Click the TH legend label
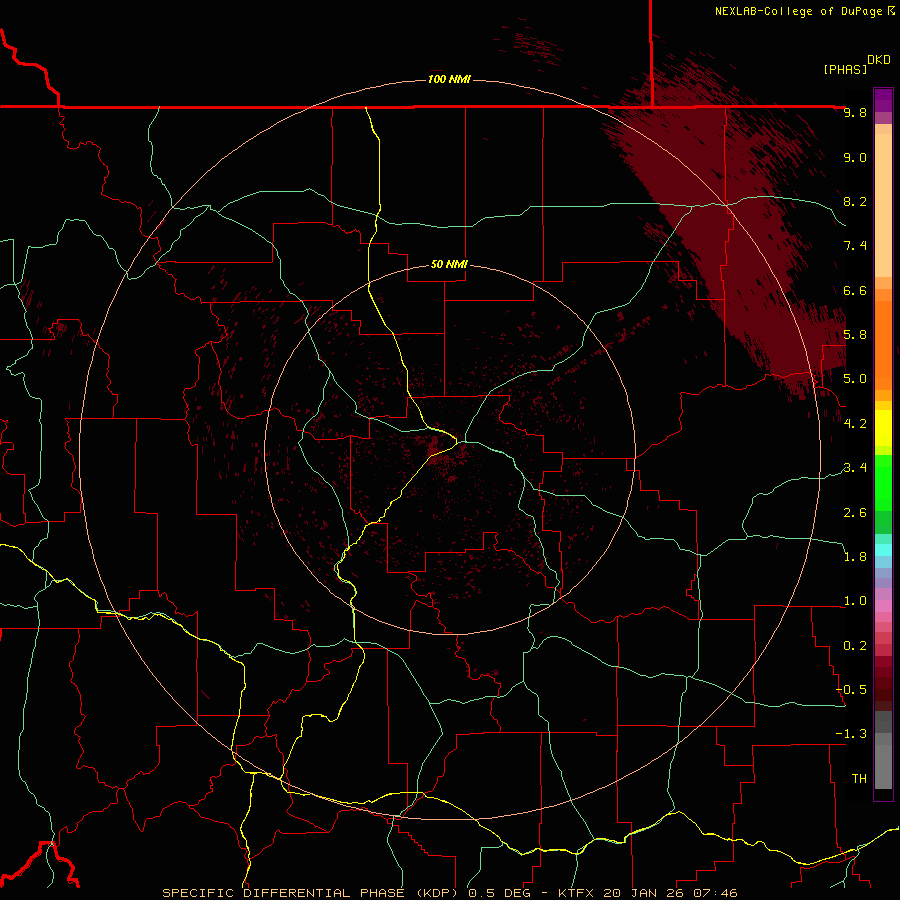Image resolution: width=900 pixels, height=900 pixels. click(x=859, y=779)
